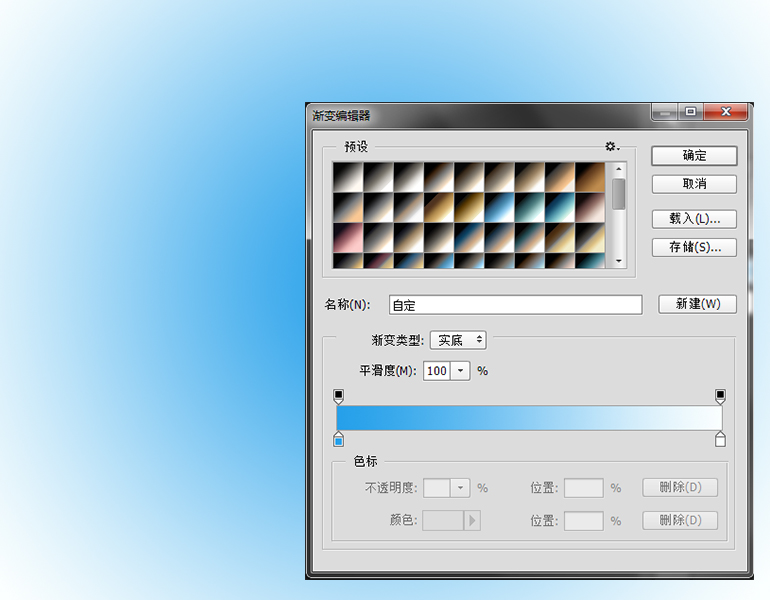Select the blue color stop below gradient bar
The height and width of the screenshot is (600, 770).
(x=338, y=439)
